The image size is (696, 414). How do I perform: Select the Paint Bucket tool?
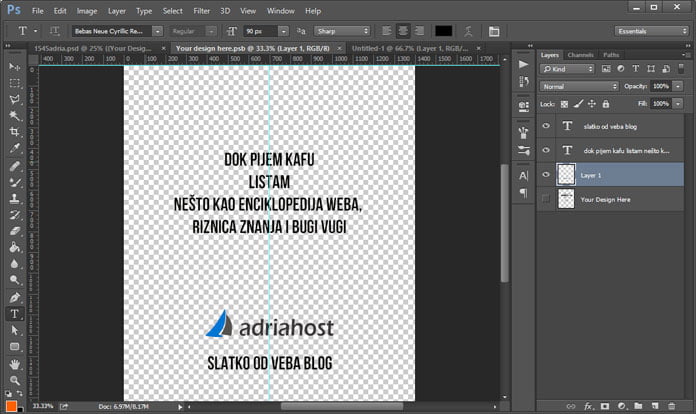pos(14,248)
